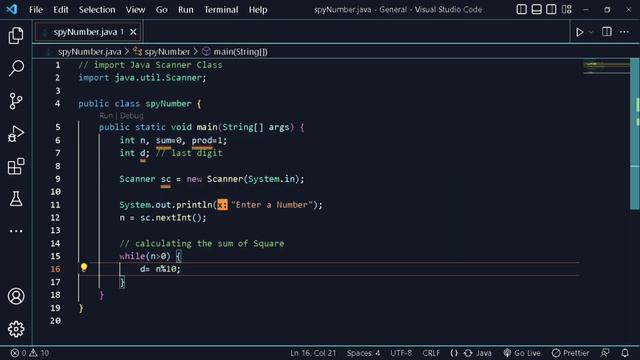
Task: Click the Run Java play button
Action: [579, 32]
